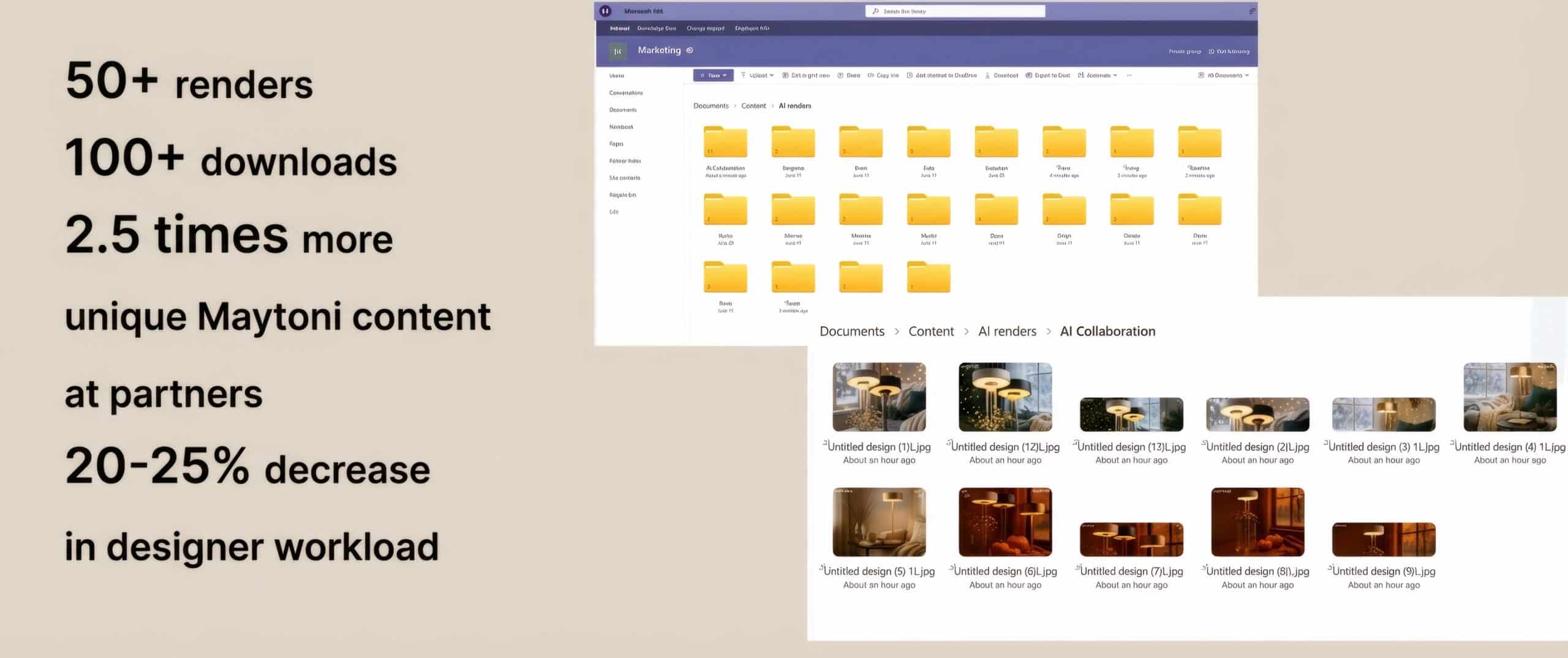Open the AI Collaboration folder icon
1568x658 pixels.
[x=725, y=142]
